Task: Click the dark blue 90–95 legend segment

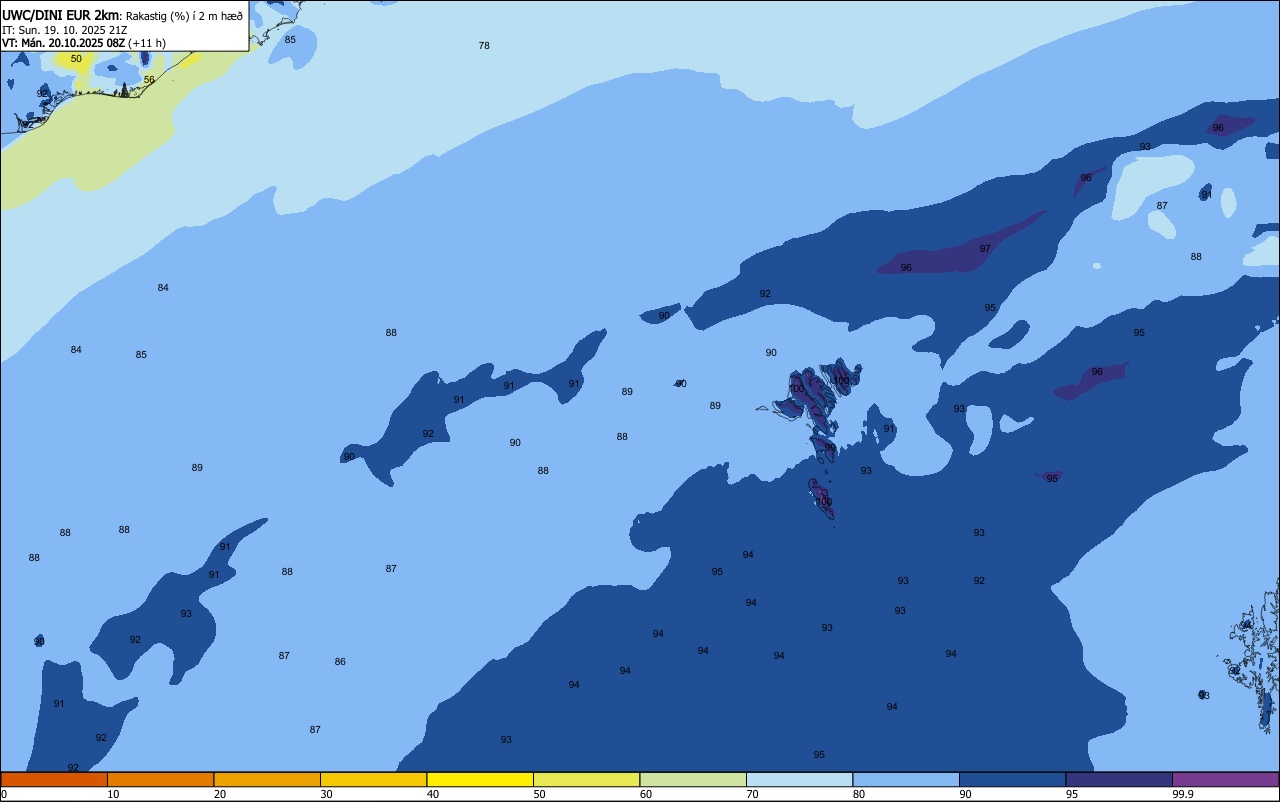Action: [x=1012, y=779]
